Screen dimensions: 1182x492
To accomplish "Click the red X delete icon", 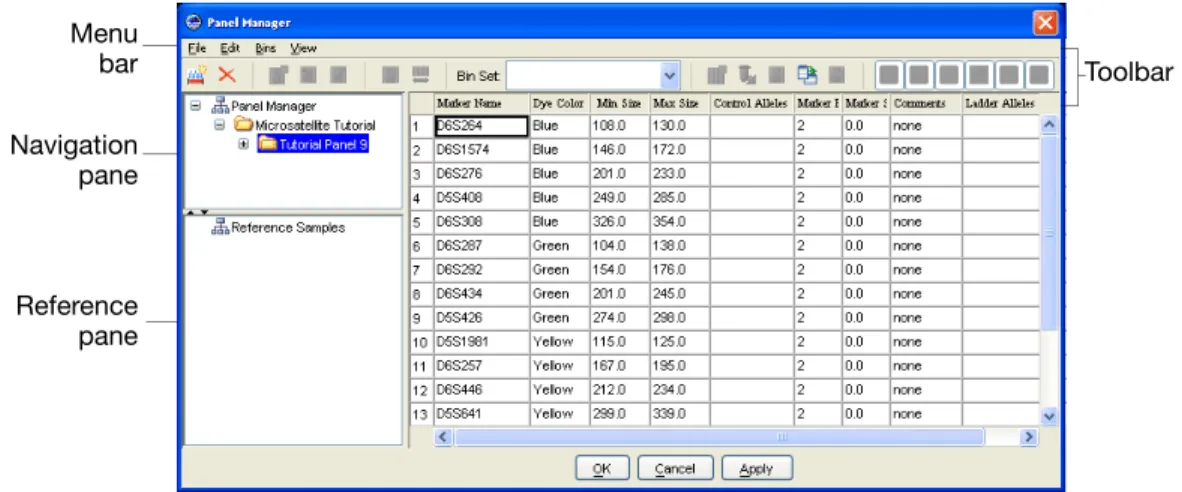I will pyautogui.click(x=226, y=75).
